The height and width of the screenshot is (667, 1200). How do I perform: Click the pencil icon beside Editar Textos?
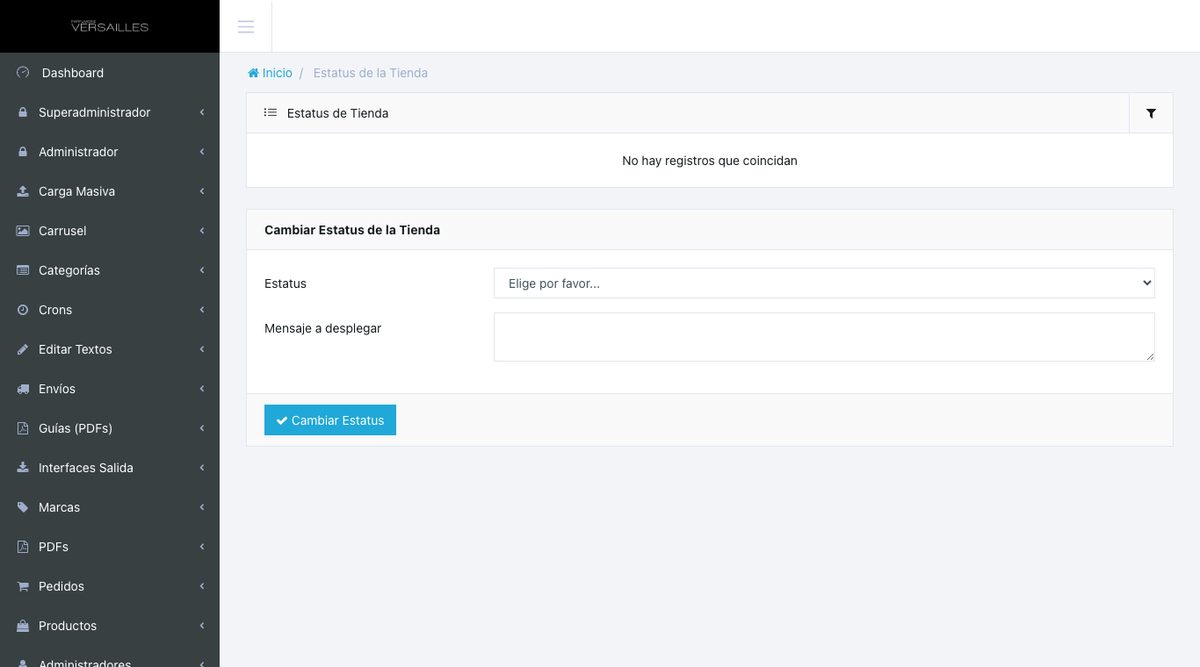pyautogui.click(x=23, y=349)
